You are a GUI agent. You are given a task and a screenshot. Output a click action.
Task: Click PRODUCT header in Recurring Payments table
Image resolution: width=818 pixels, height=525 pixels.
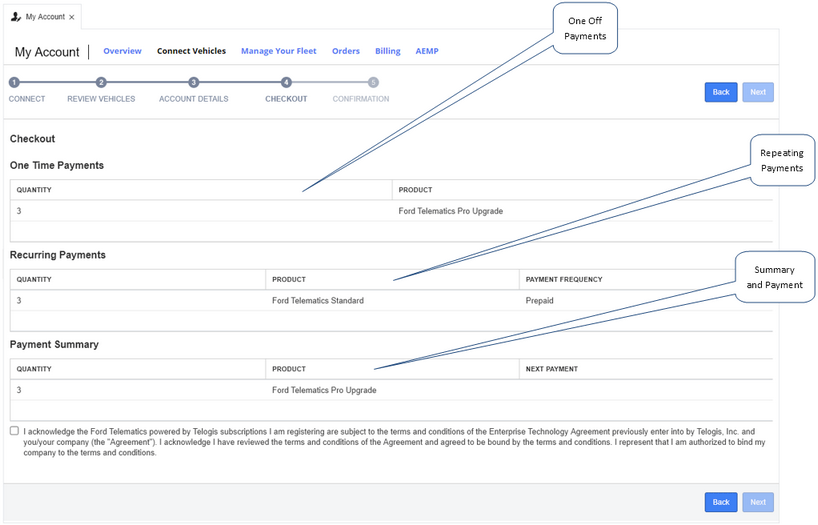[288, 279]
